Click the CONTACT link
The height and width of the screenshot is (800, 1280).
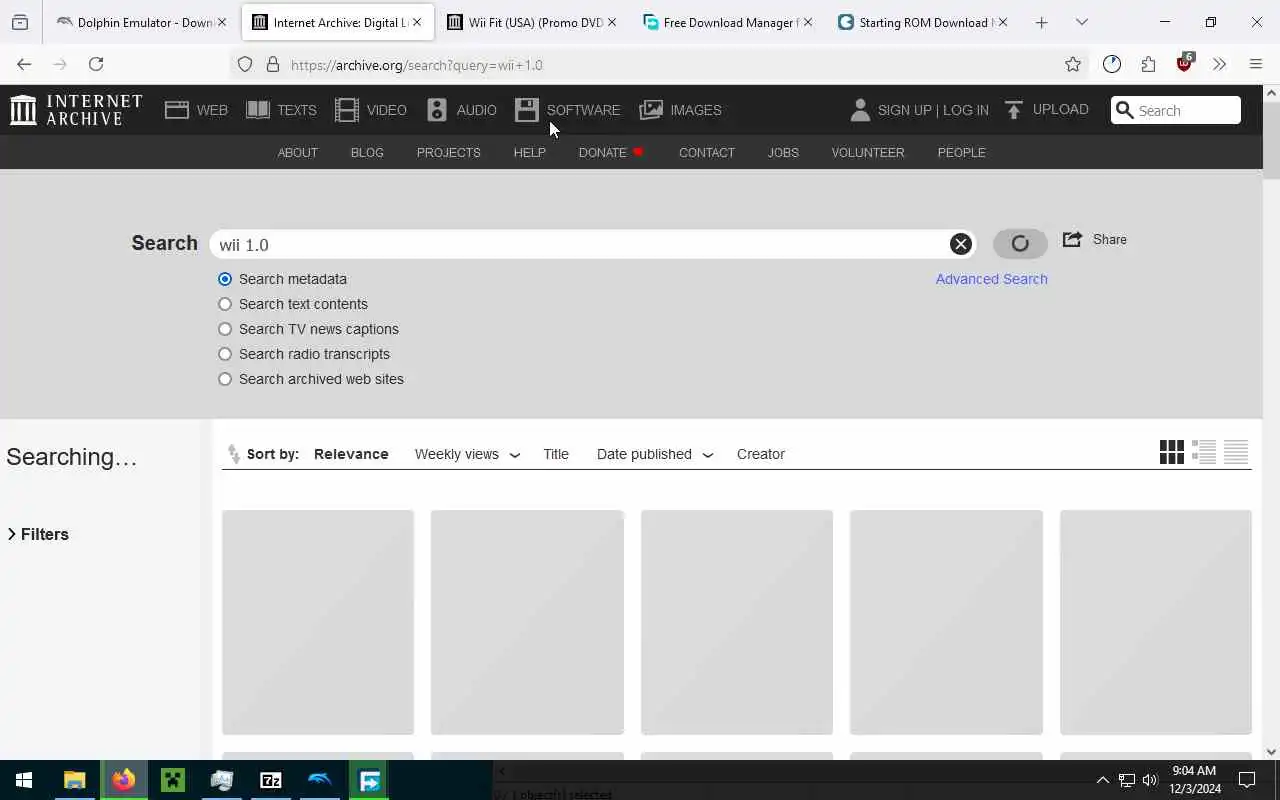coord(707,152)
